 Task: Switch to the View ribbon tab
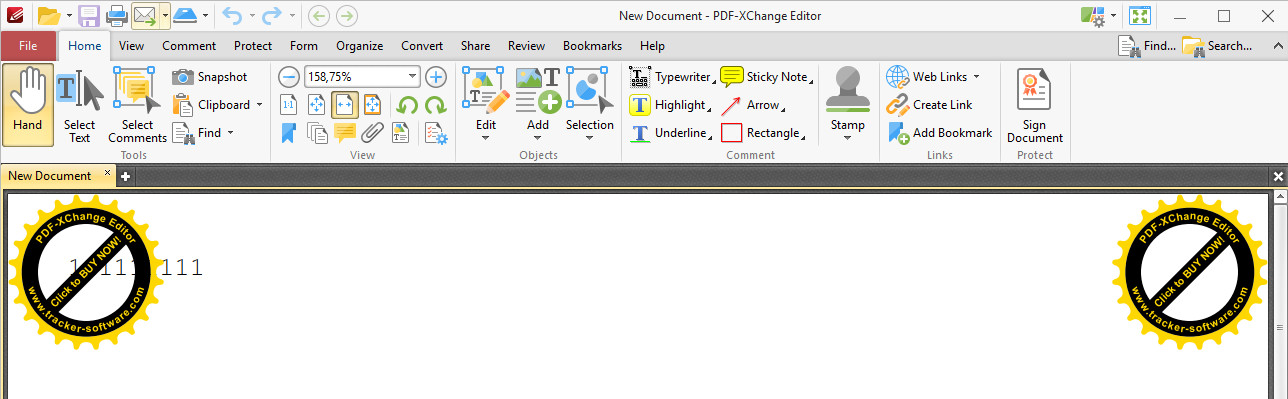click(131, 46)
